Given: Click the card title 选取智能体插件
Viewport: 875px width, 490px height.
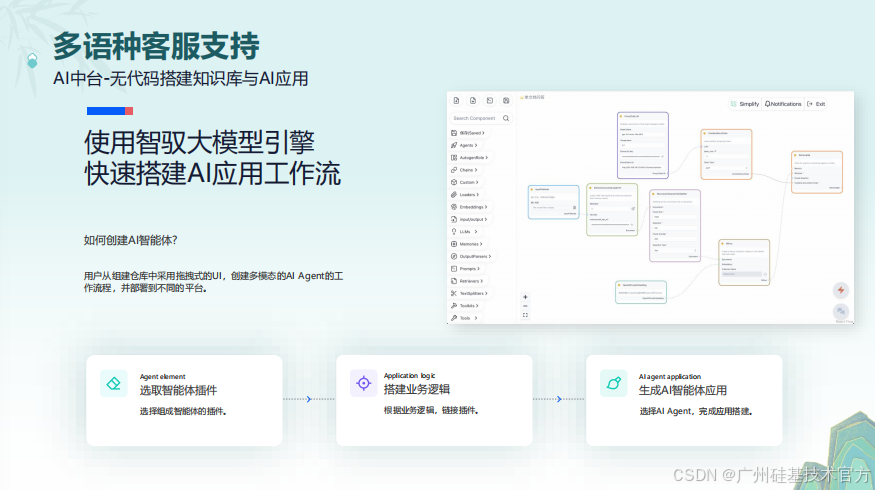Looking at the screenshot, I should (x=178, y=390).
